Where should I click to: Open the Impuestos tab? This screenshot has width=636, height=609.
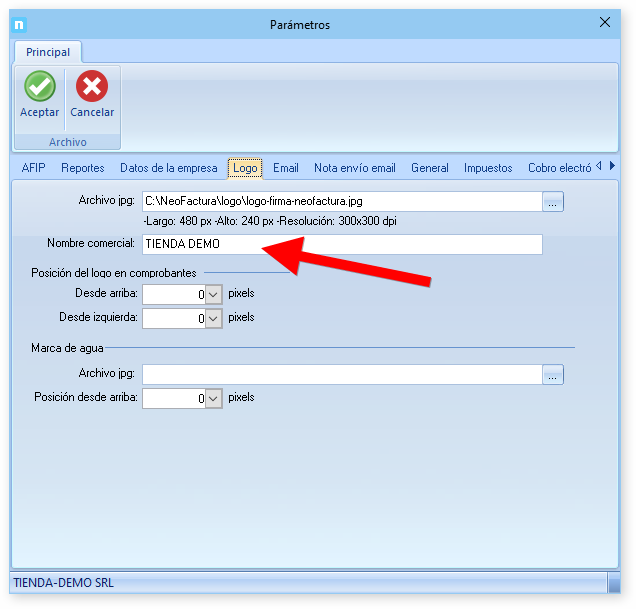(488, 168)
